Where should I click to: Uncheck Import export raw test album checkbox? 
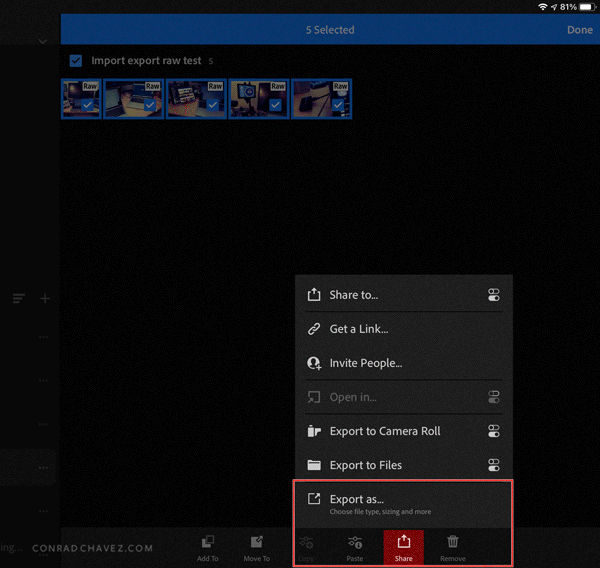point(76,60)
